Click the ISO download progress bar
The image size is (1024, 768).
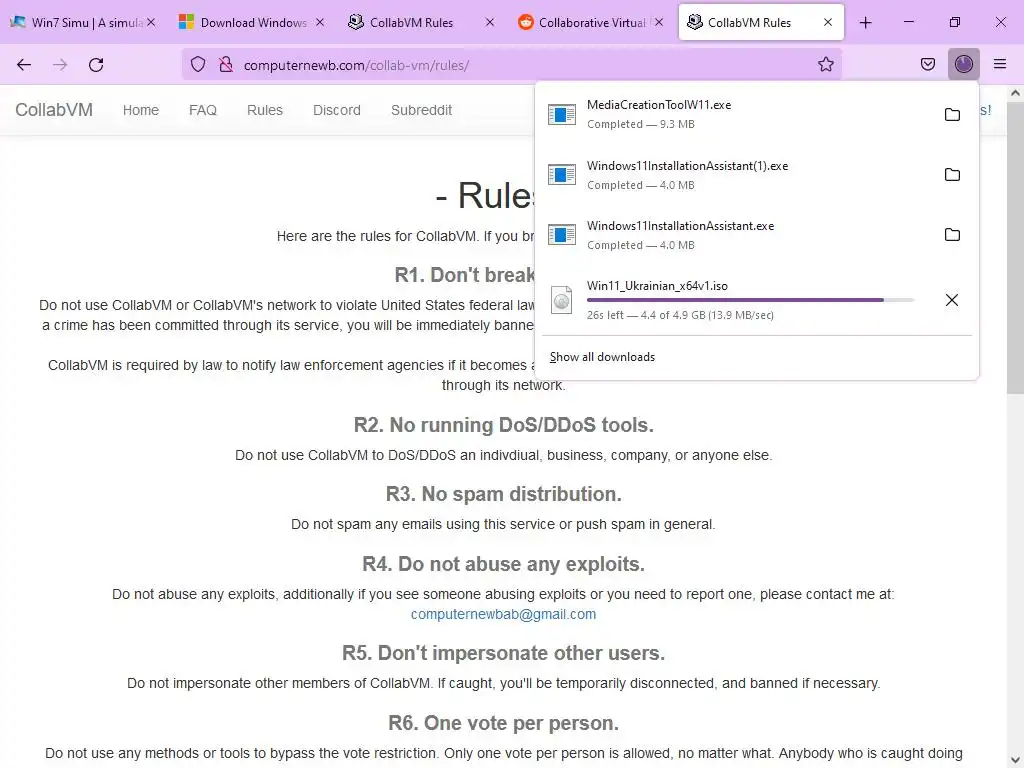coord(750,300)
